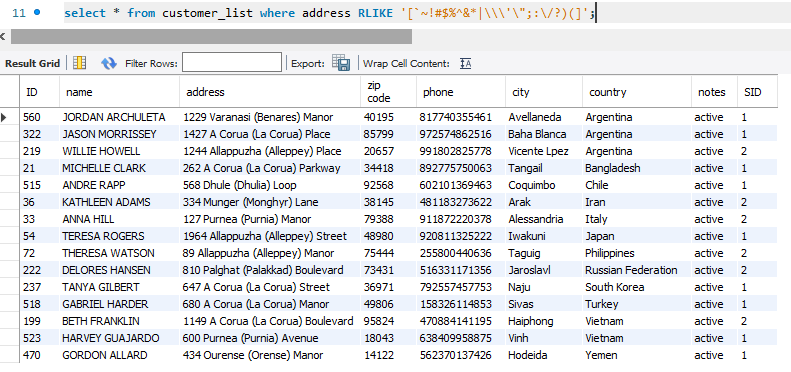Click the SID column header
Image resolution: width=791 pixels, height=372 pixels.
757,92
